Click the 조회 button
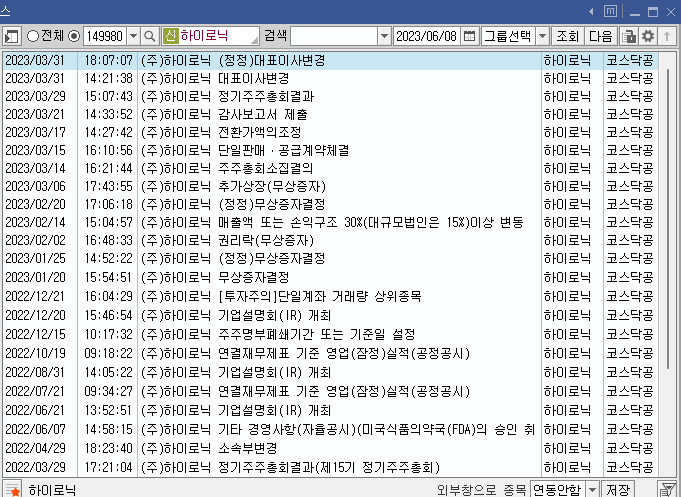Screen dimensions: 681x497 [568, 36]
